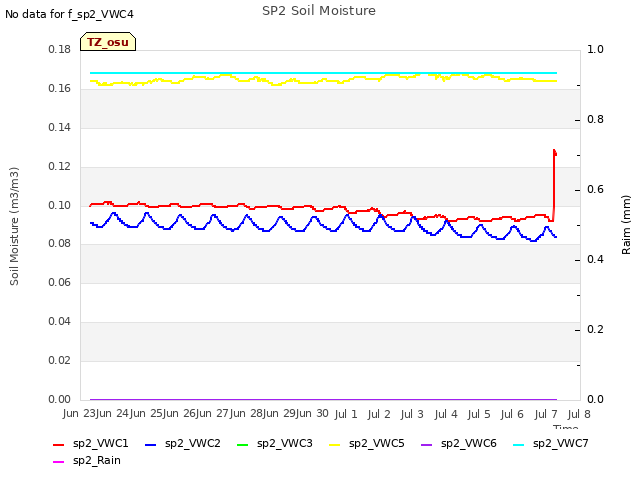
Task: Click the 'Soil Moisture (m3/m3)' axis label
Action: click(x=14, y=226)
